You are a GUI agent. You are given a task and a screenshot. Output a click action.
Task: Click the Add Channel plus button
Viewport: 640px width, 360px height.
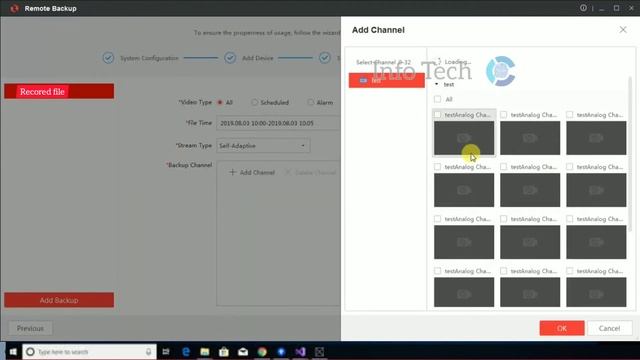pyautogui.click(x=252, y=172)
